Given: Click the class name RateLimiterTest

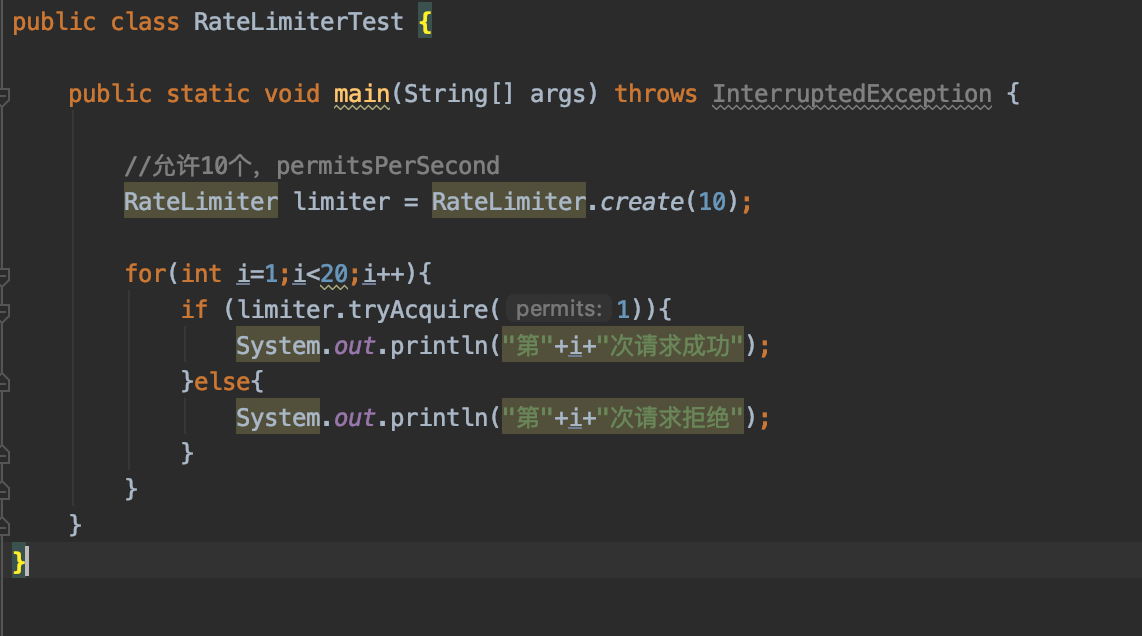Looking at the screenshot, I should coord(299,22).
